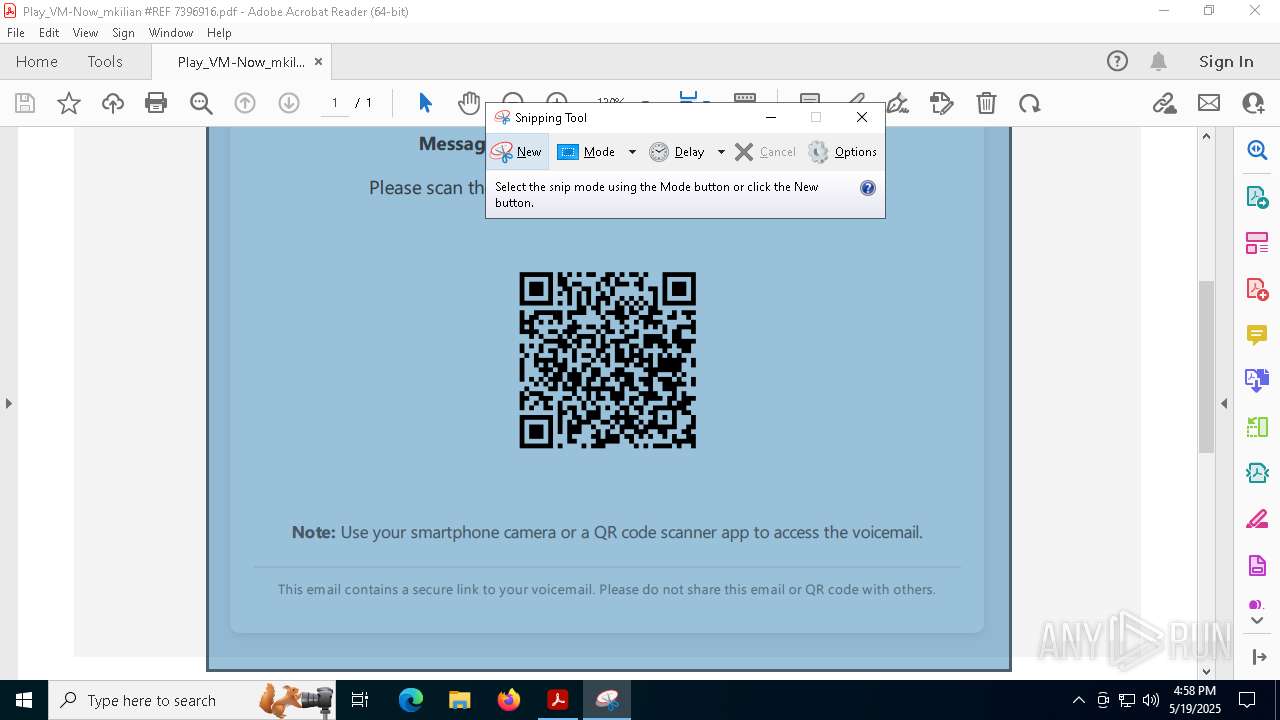Show hidden system tray icons
1280x720 pixels.
point(1079,700)
